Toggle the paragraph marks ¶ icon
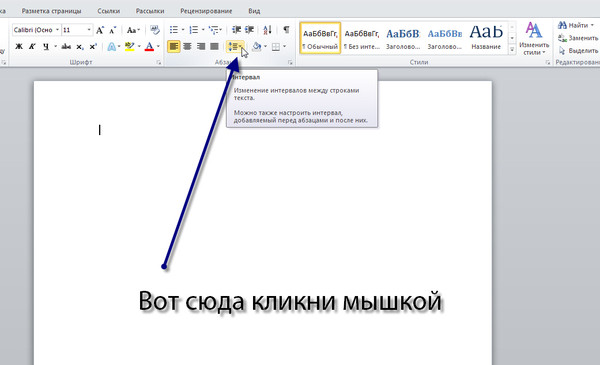The height and width of the screenshot is (365, 600). (x=286, y=29)
